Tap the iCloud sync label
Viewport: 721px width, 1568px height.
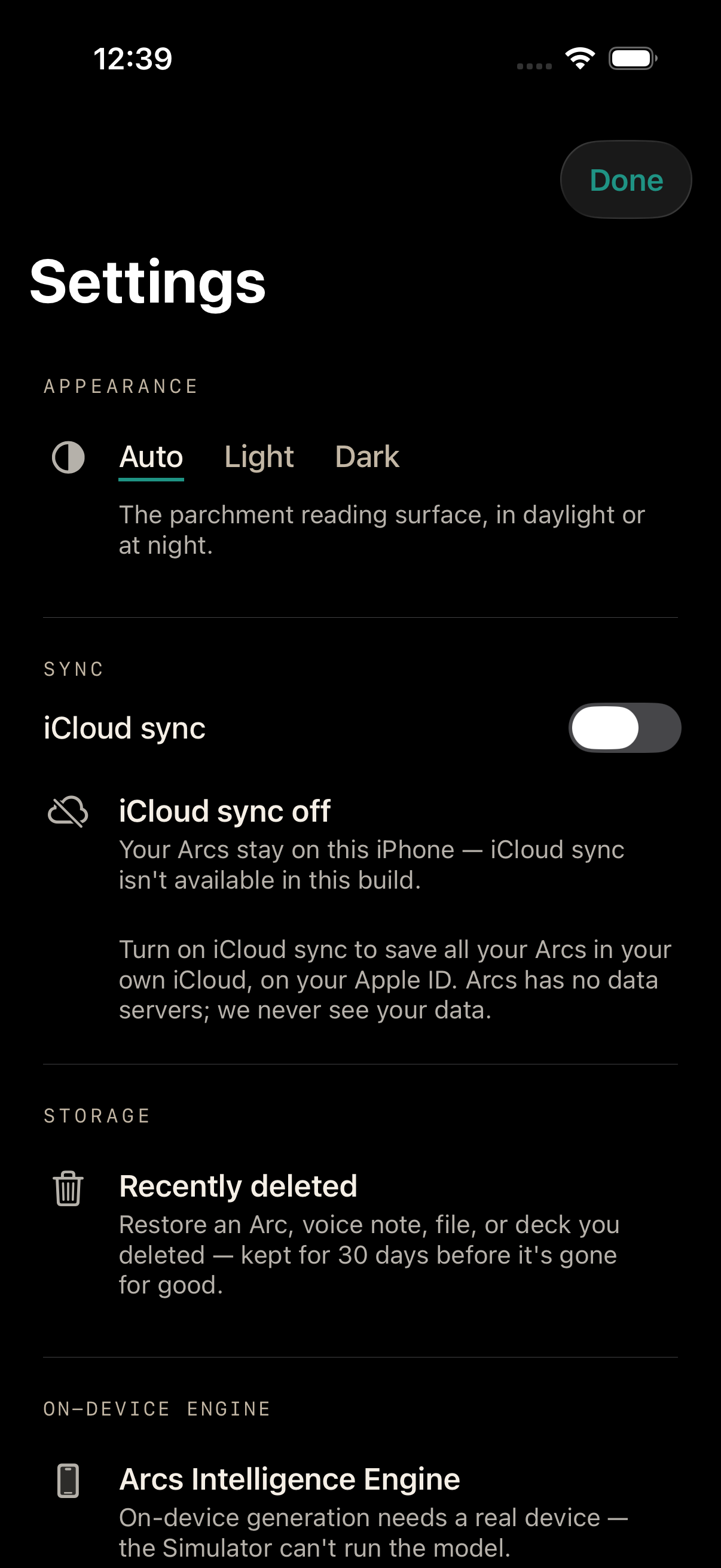125,728
